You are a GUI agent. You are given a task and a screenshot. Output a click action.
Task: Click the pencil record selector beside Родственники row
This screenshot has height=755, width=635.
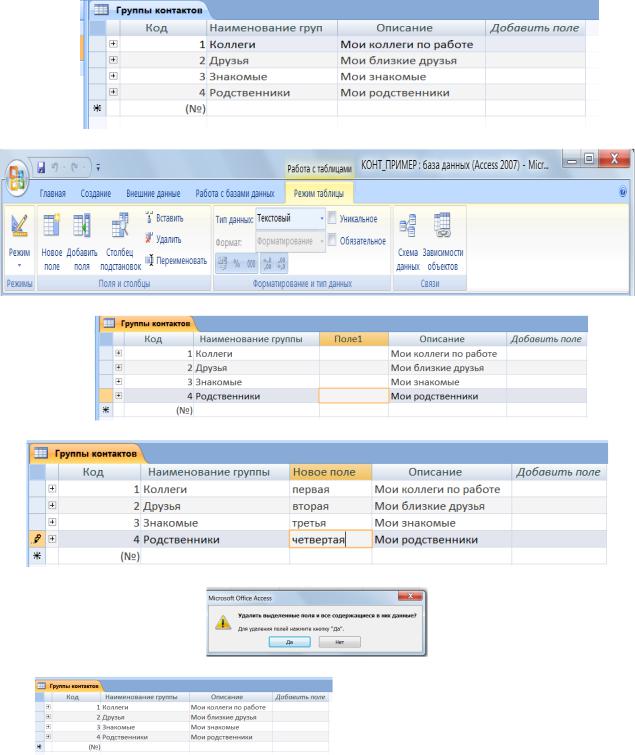tap(37, 539)
